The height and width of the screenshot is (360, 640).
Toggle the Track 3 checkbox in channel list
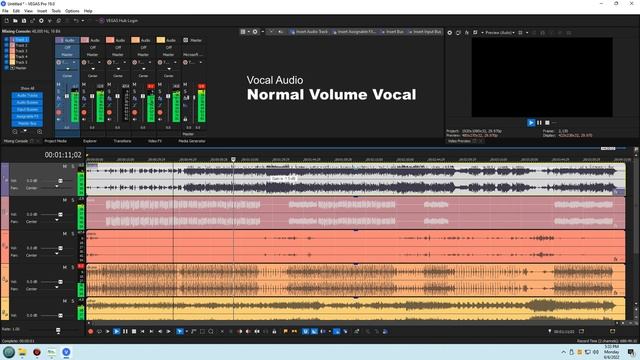(x=6, y=51)
